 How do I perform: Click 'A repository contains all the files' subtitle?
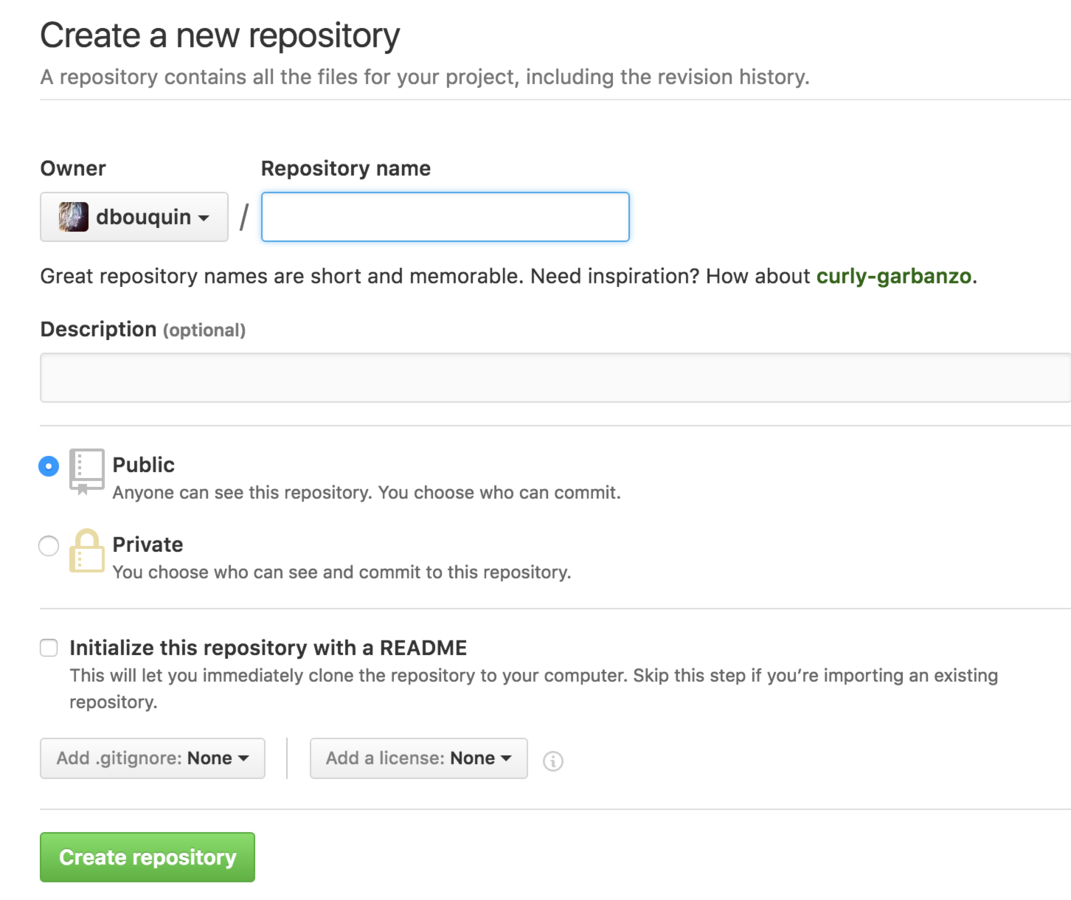425,76
